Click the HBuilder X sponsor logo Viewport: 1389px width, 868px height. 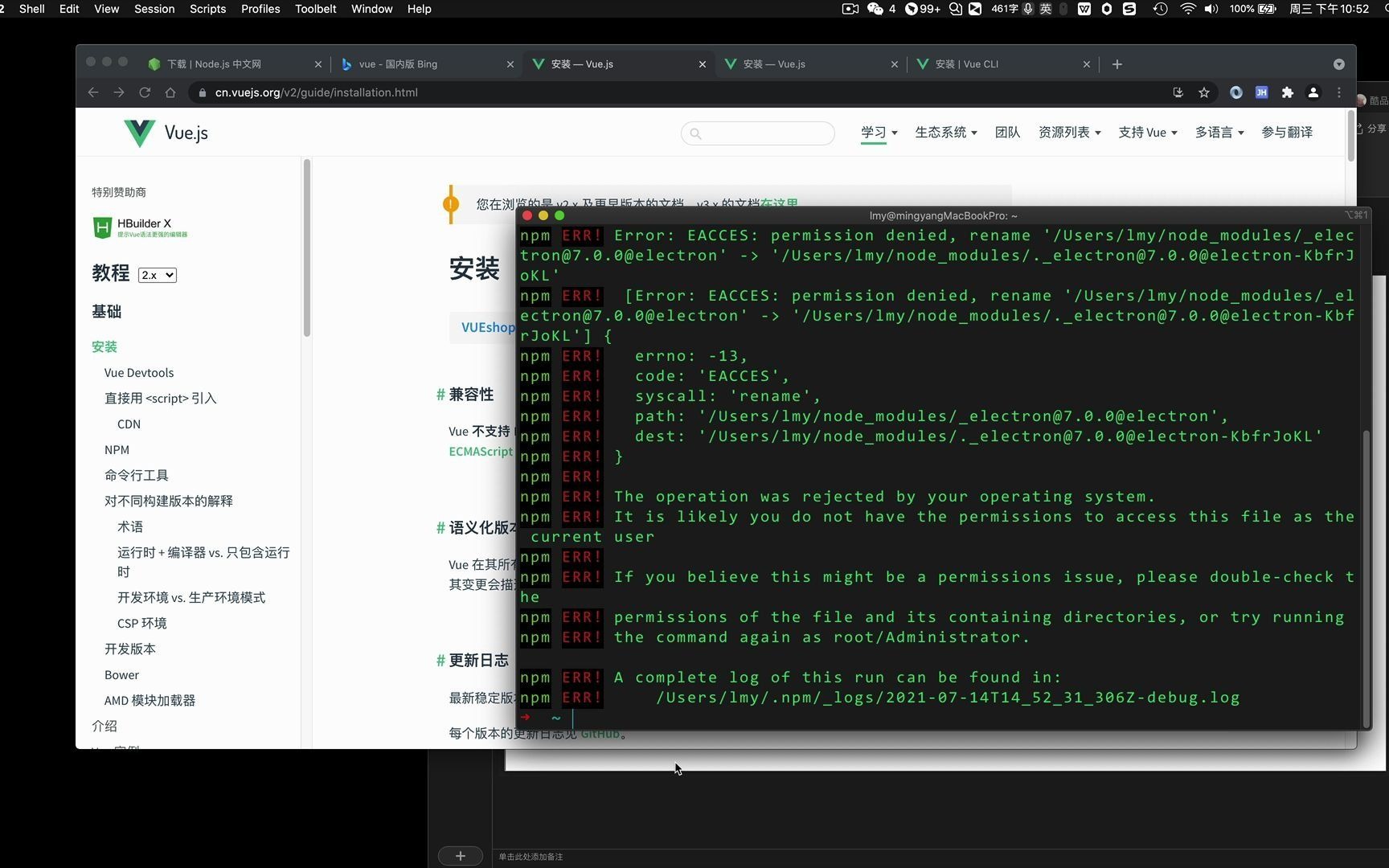pyautogui.click(x=140, y=227)
